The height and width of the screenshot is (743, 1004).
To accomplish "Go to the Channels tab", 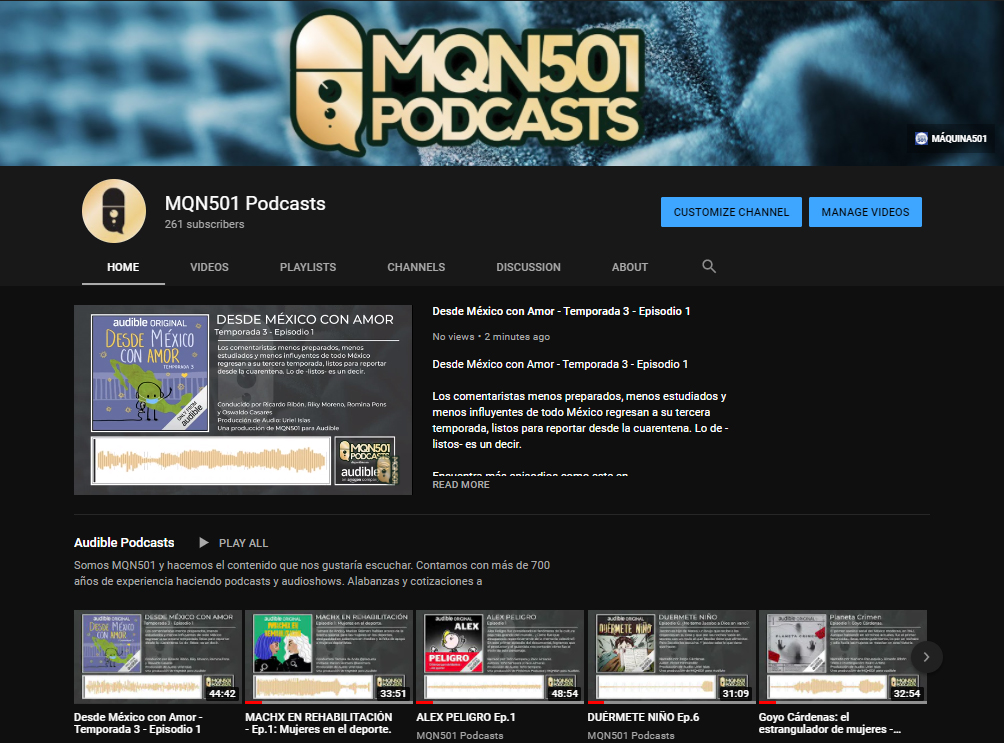I will click(416, 267).
